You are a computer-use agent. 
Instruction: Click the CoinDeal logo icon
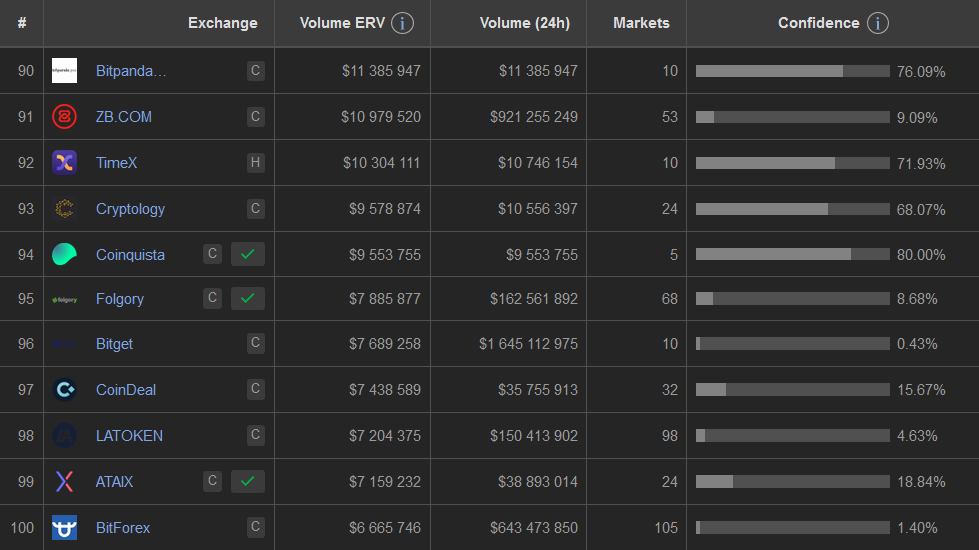pyautogui.click(x=64, y=390)
